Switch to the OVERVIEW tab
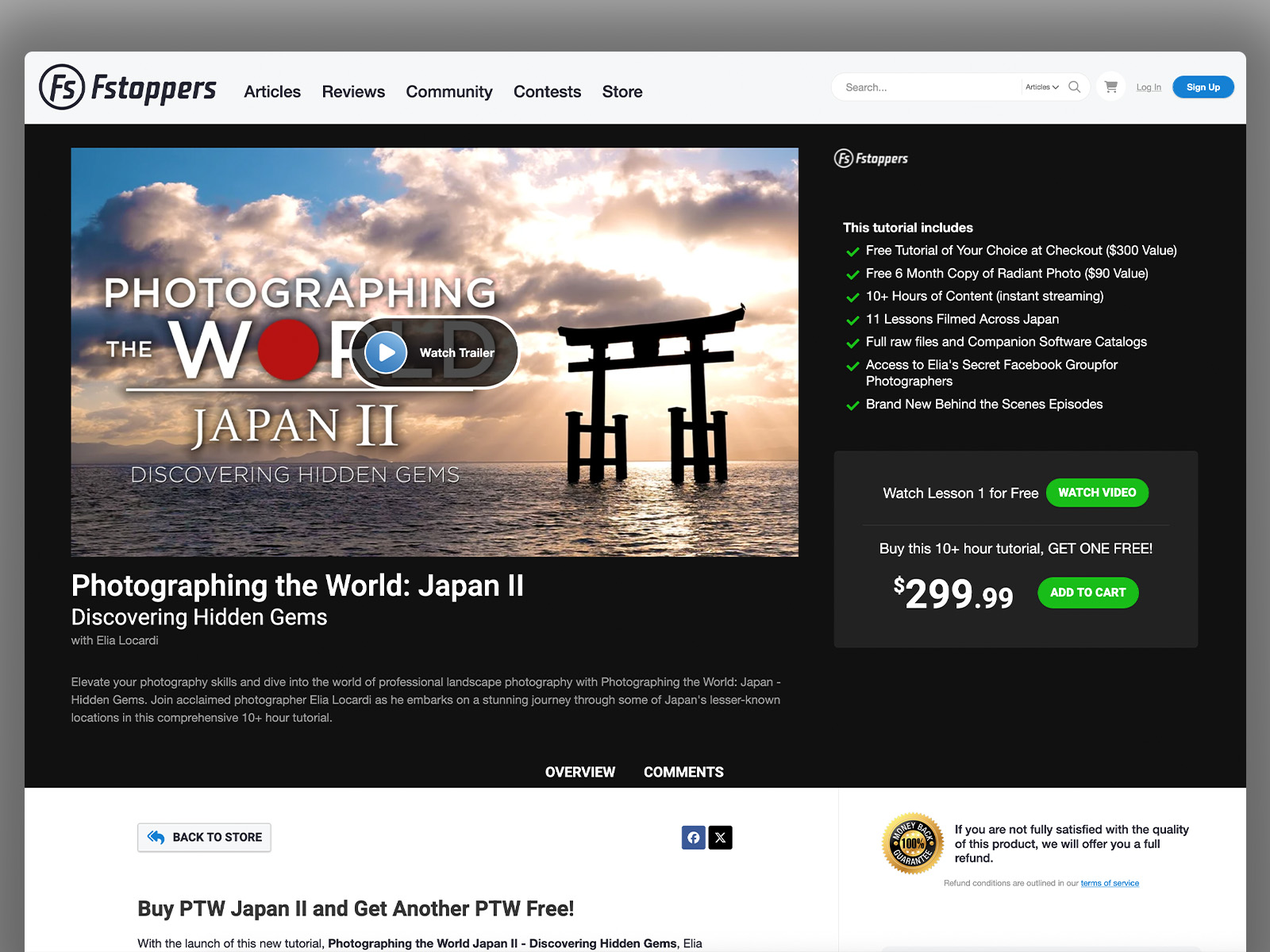This screenshot has width=1270, height=952. [x=580, y=772]
